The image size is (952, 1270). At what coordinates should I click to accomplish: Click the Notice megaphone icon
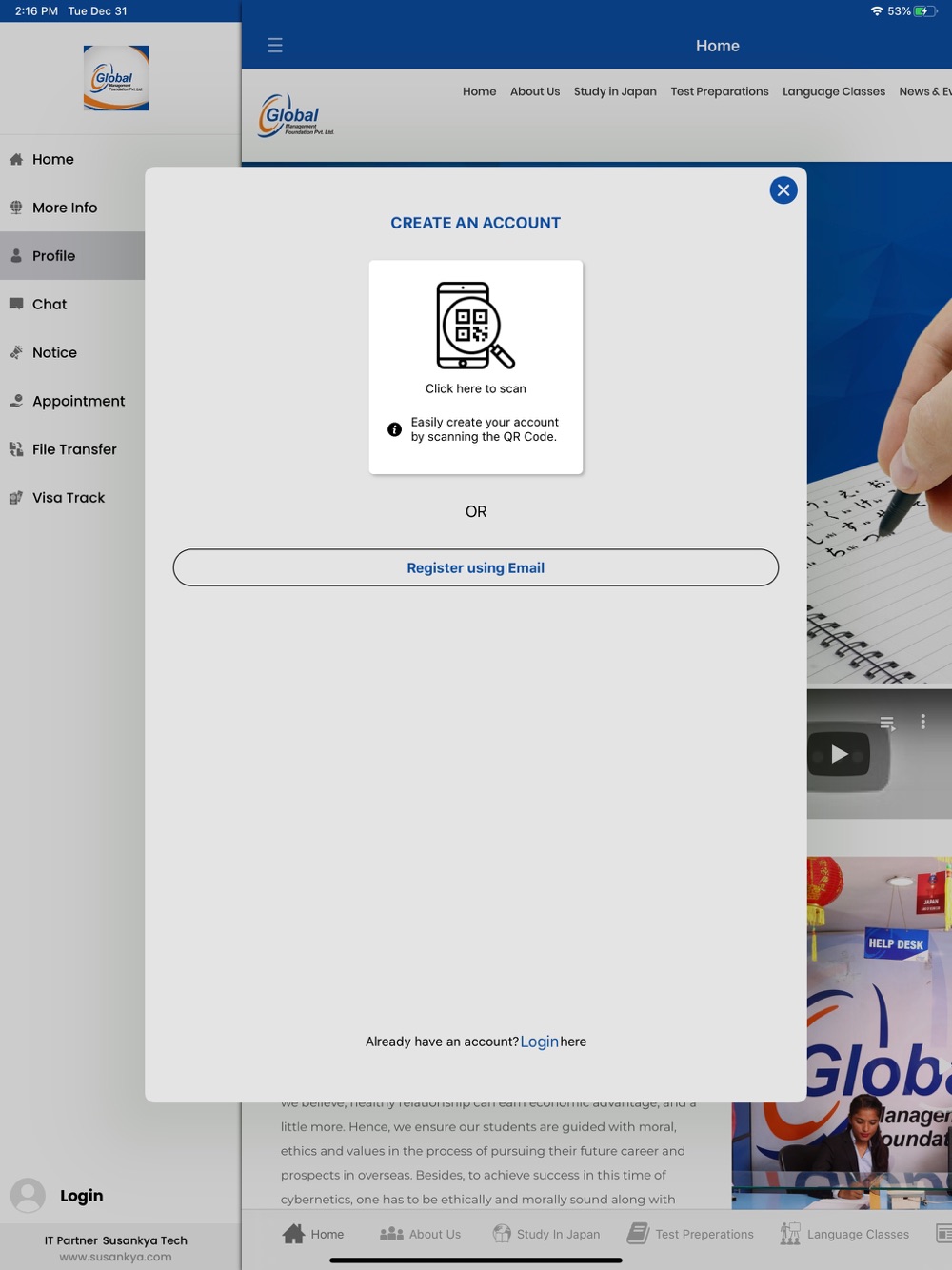coord(16,352)
